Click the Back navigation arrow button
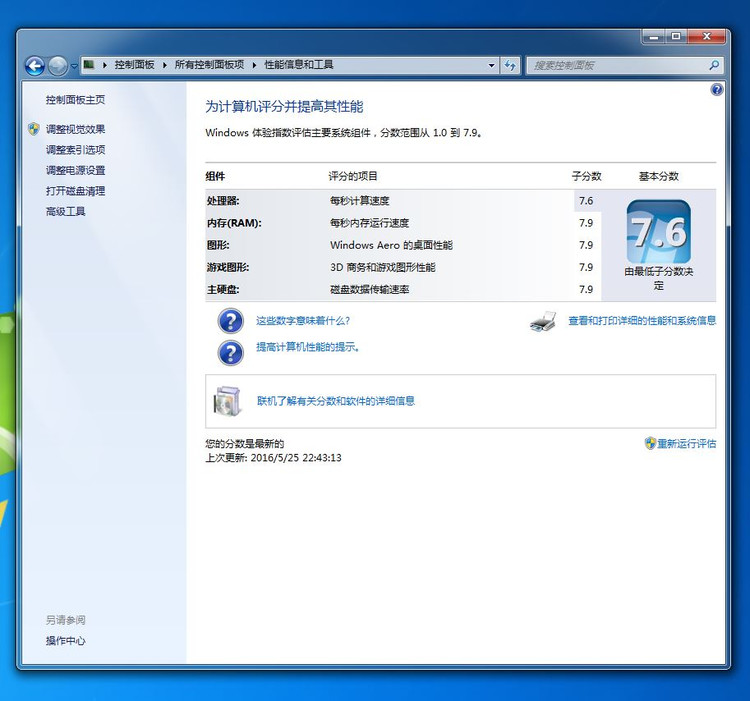The height and width of the screenshot is (701, 750). pyautogui.click(x=35, y=66)
